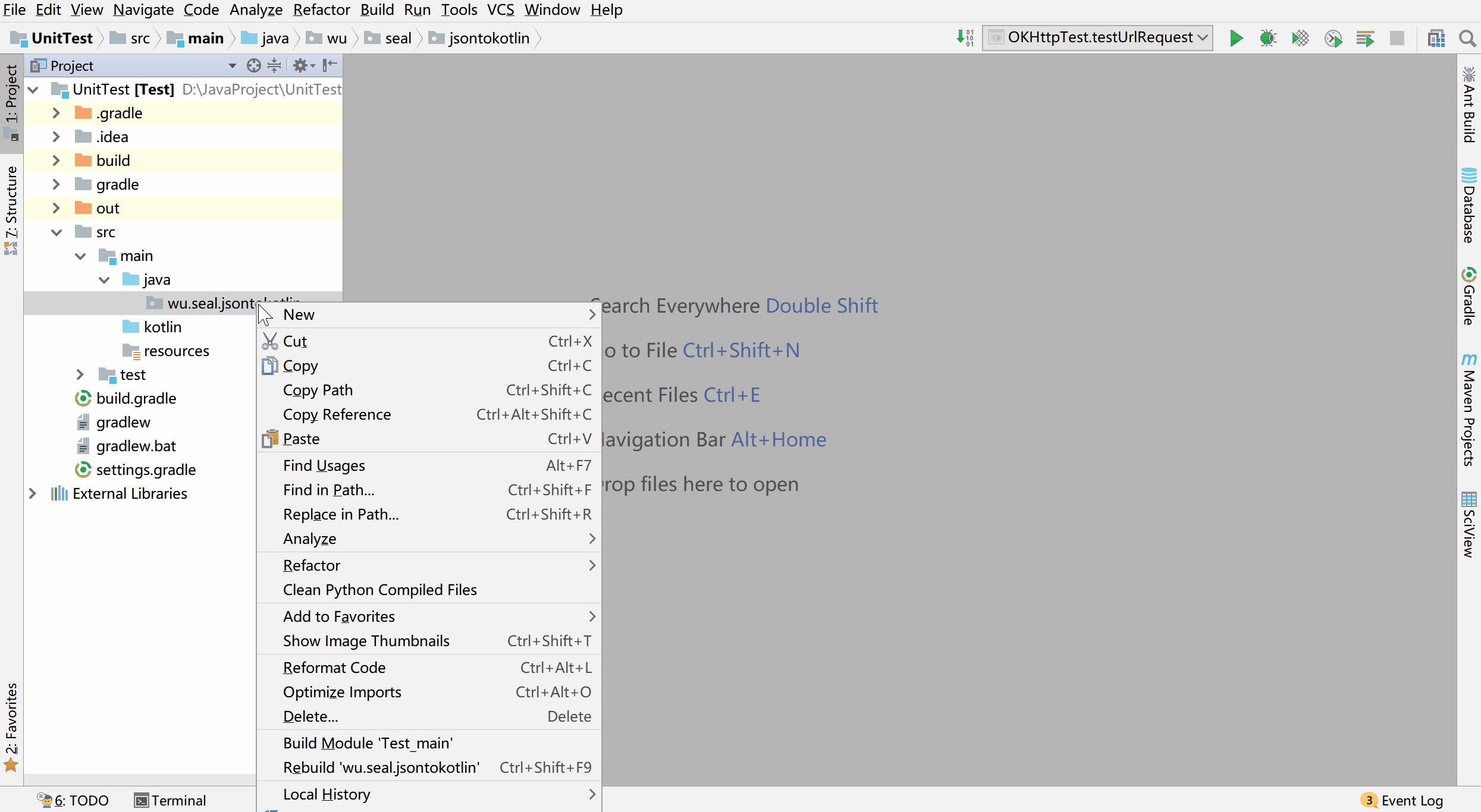Toggle the Structure side tab
The height and width of the screenshot is (812, 1481).
click(x=11, y=208)
